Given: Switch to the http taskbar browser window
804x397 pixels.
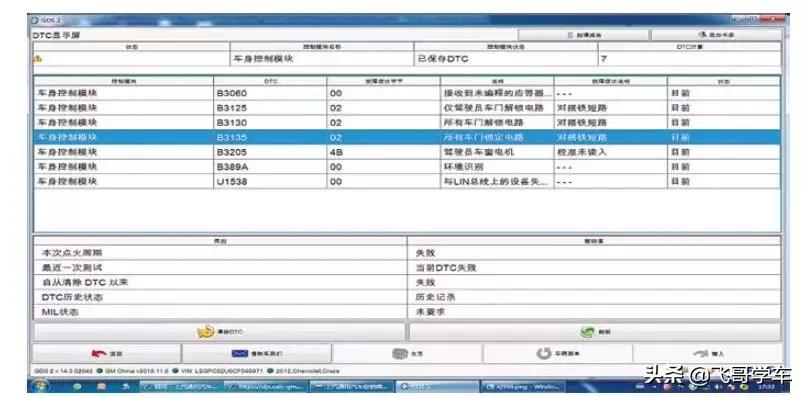Looking at the screenshot, I should click(267, 386).
